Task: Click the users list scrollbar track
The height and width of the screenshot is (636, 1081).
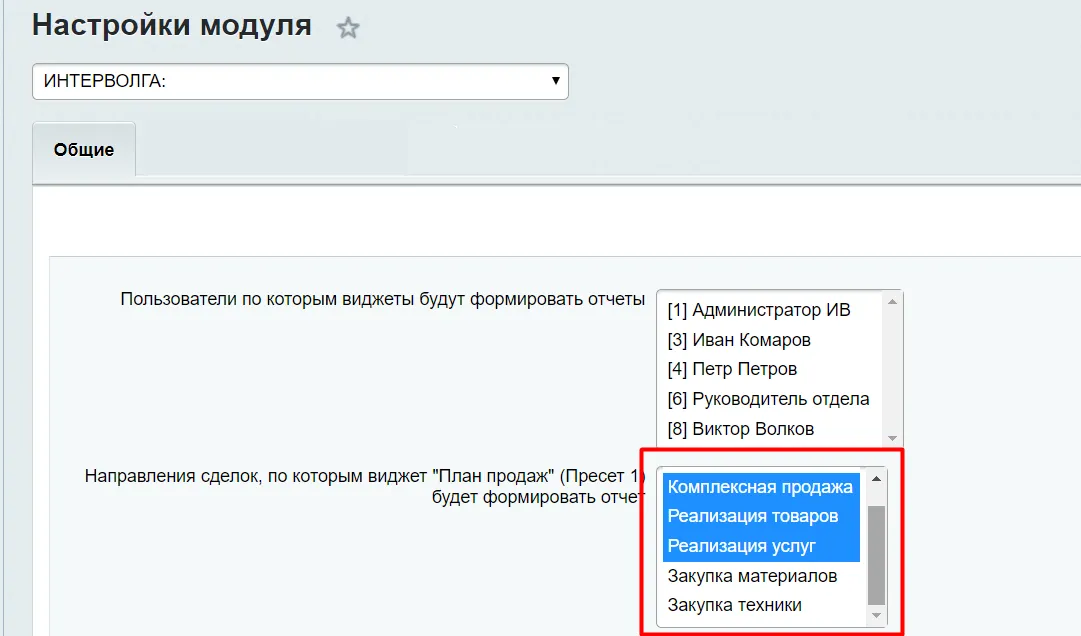Action: coord(892,368)
